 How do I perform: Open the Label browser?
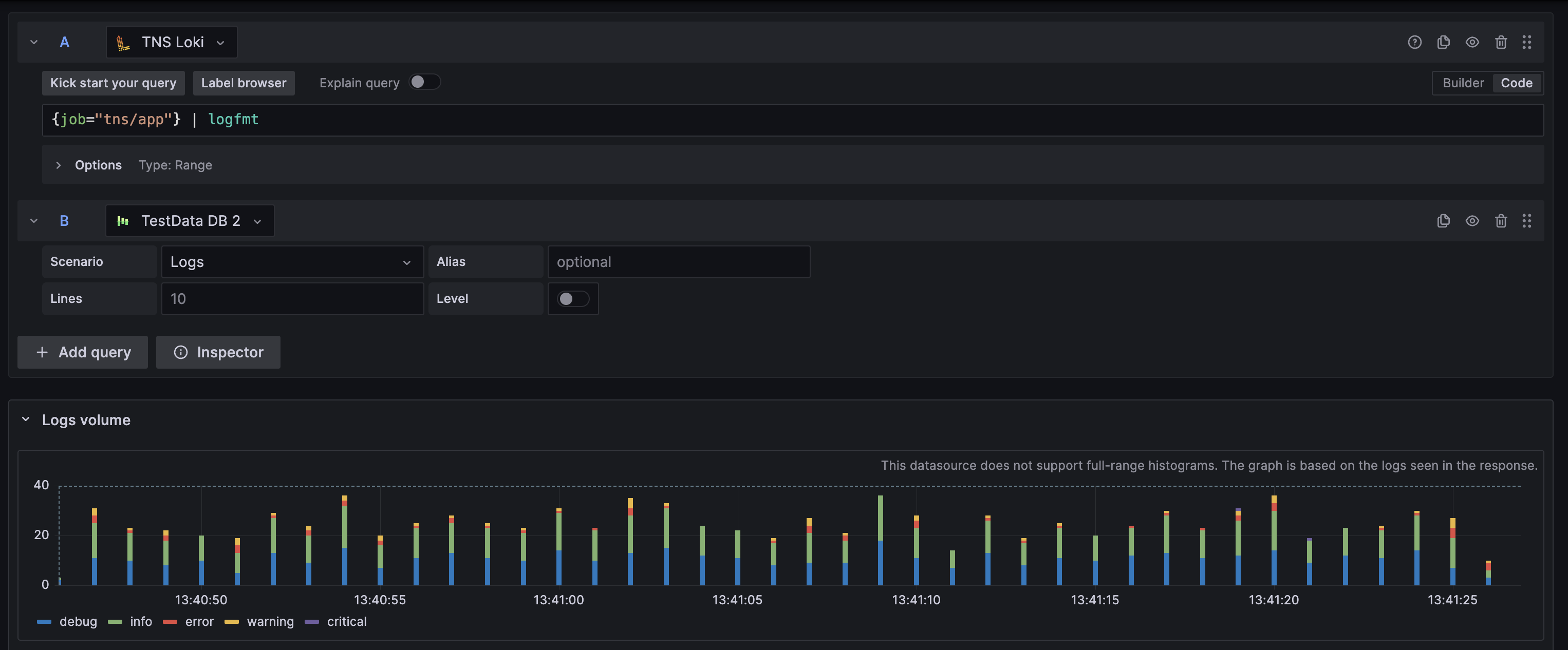point(244,83)
